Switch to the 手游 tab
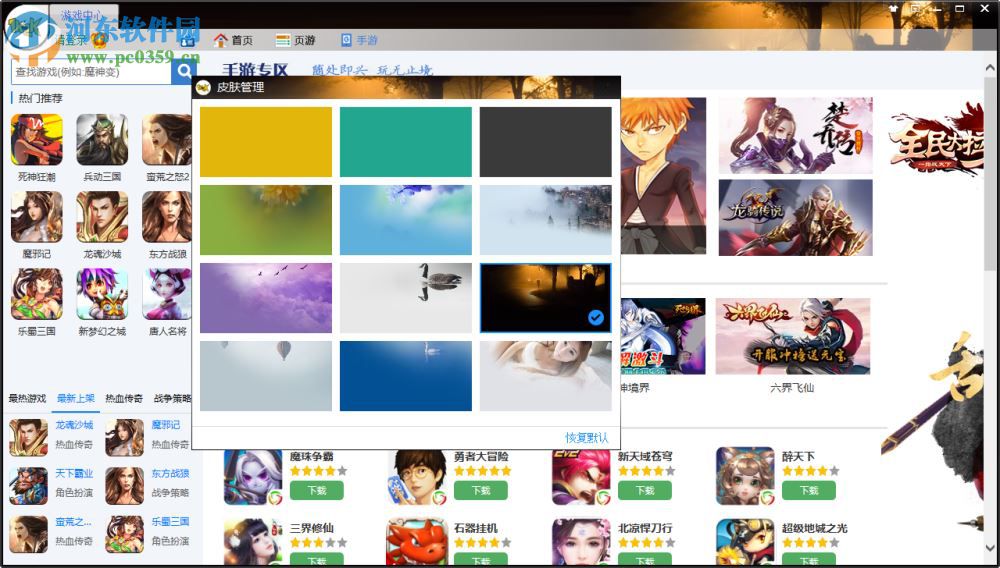Screen dimensions: 1000x568 coord(359,40)
